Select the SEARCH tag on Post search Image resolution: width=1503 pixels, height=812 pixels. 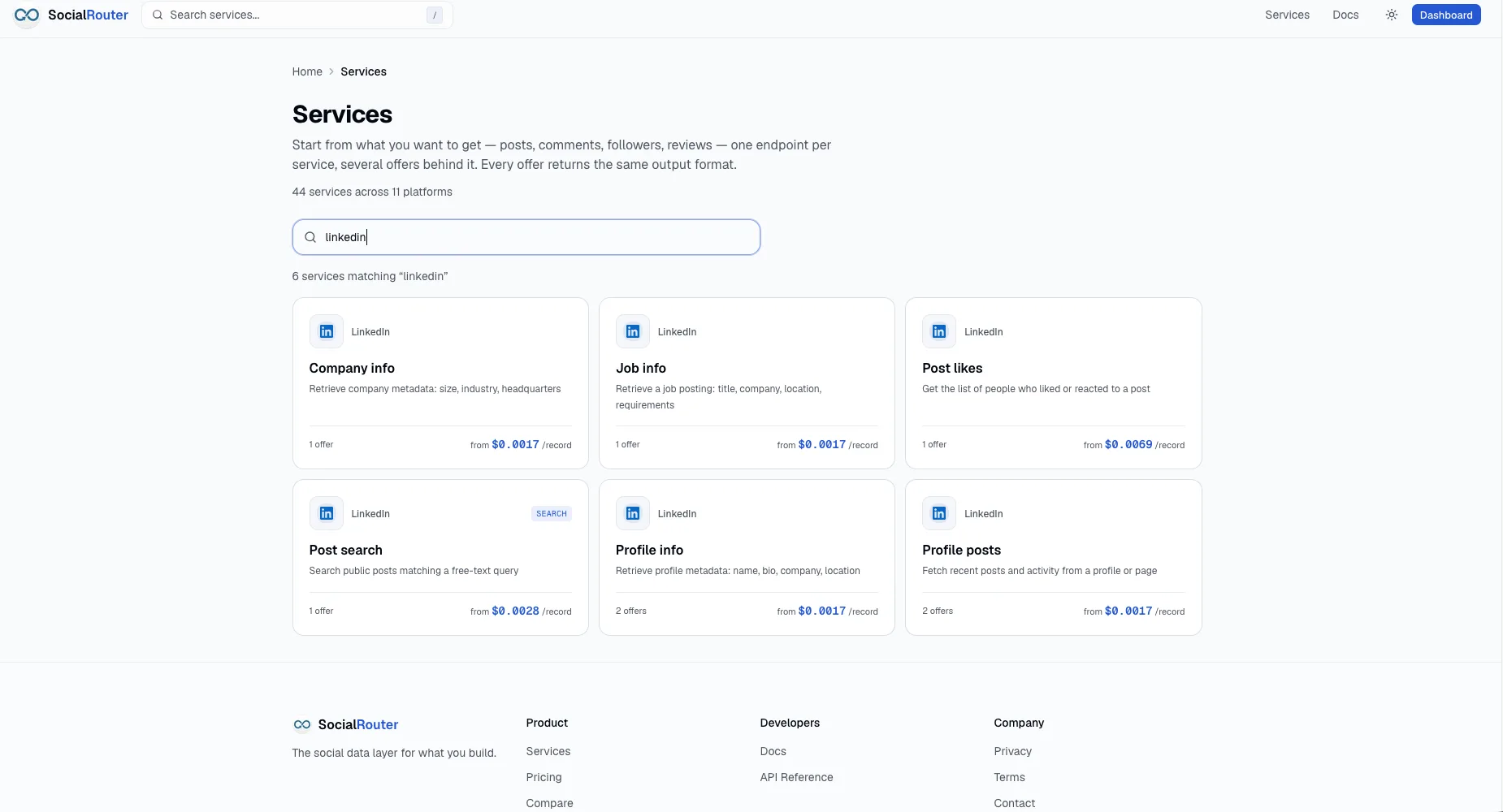tap(552, 513)
